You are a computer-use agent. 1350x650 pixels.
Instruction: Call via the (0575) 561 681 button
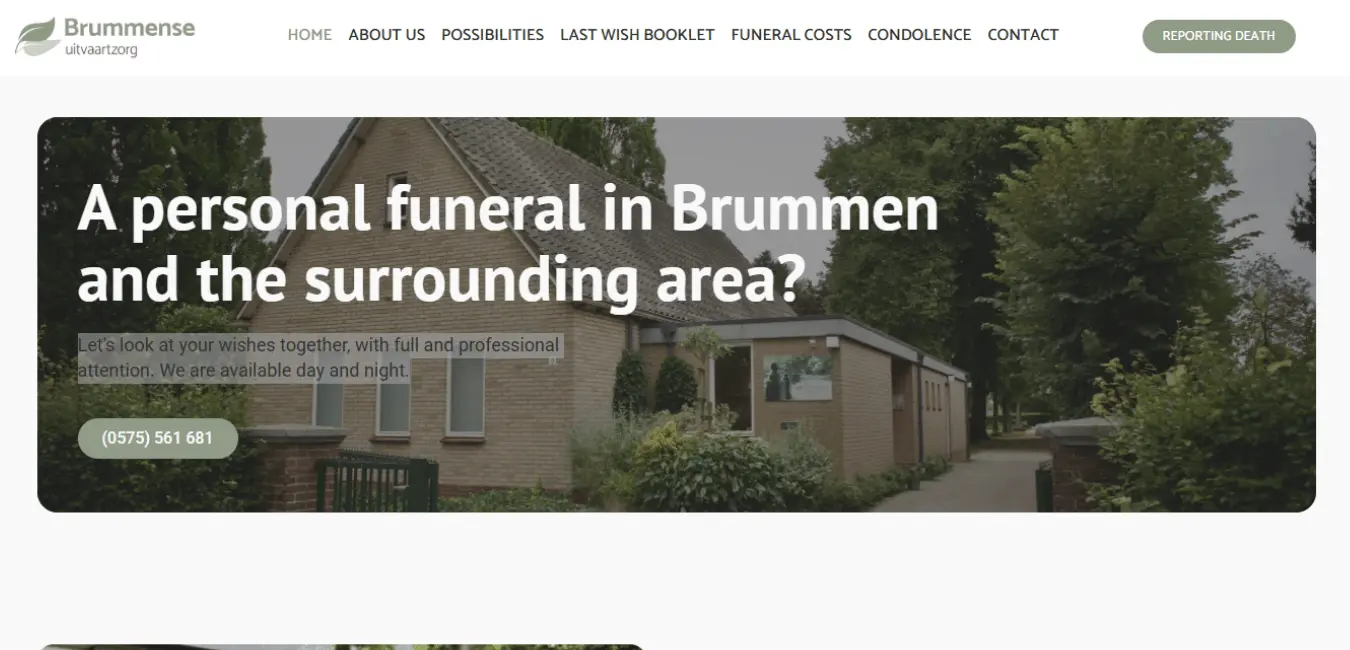click(x=158, y=438)
